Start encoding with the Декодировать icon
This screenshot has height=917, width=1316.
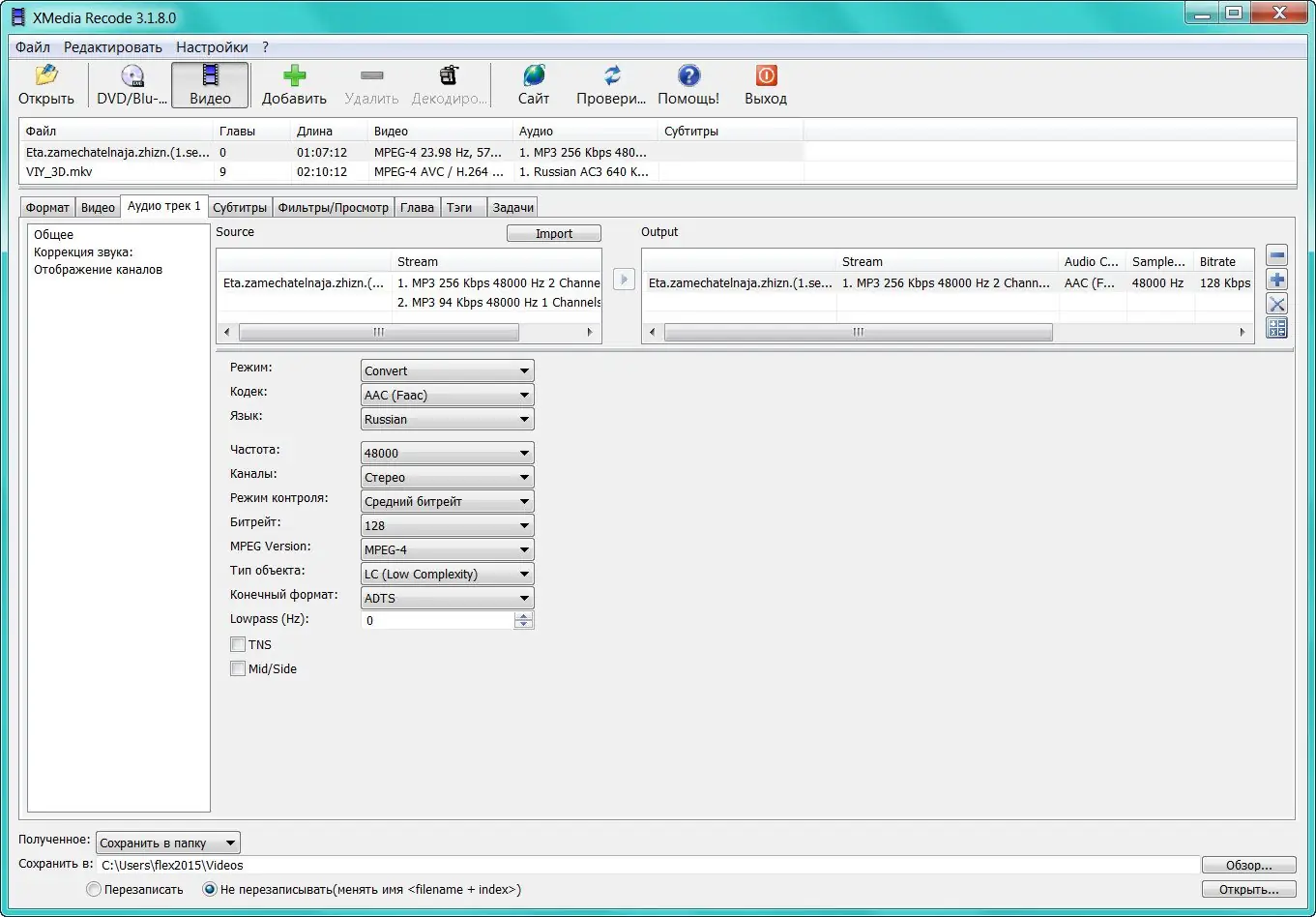(x=449, y=75)
